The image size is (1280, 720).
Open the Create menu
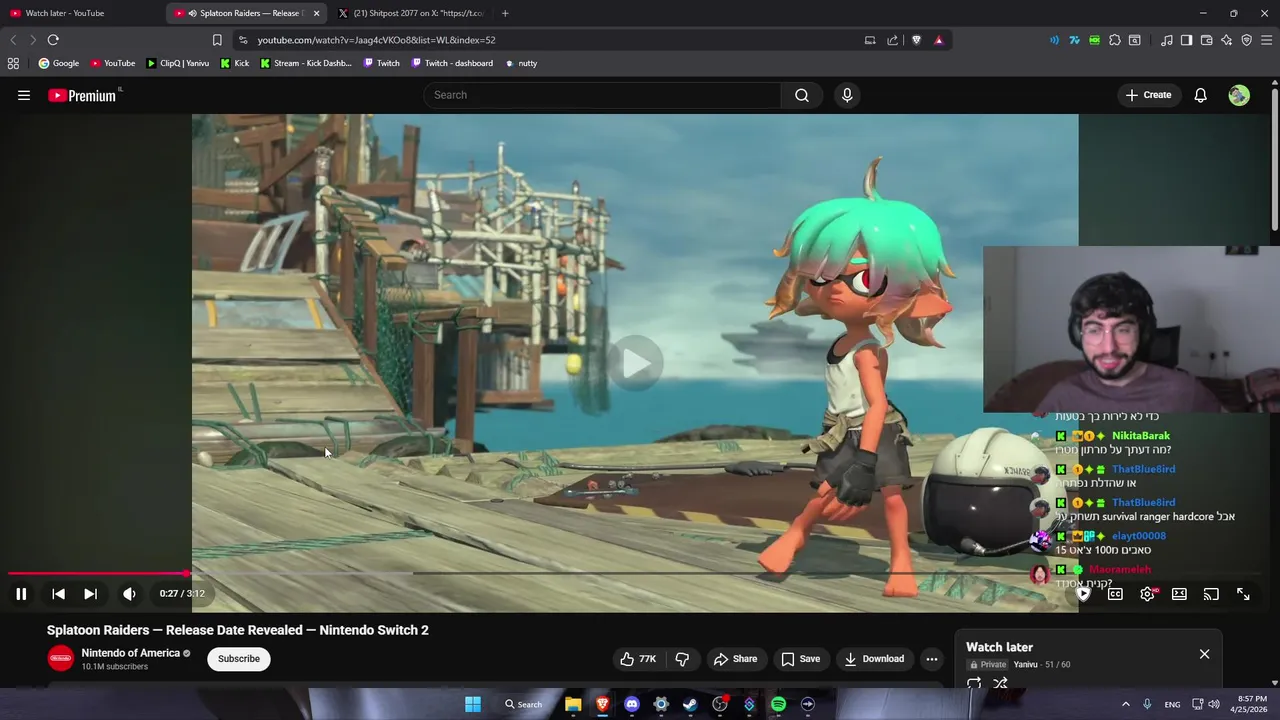1148,95
